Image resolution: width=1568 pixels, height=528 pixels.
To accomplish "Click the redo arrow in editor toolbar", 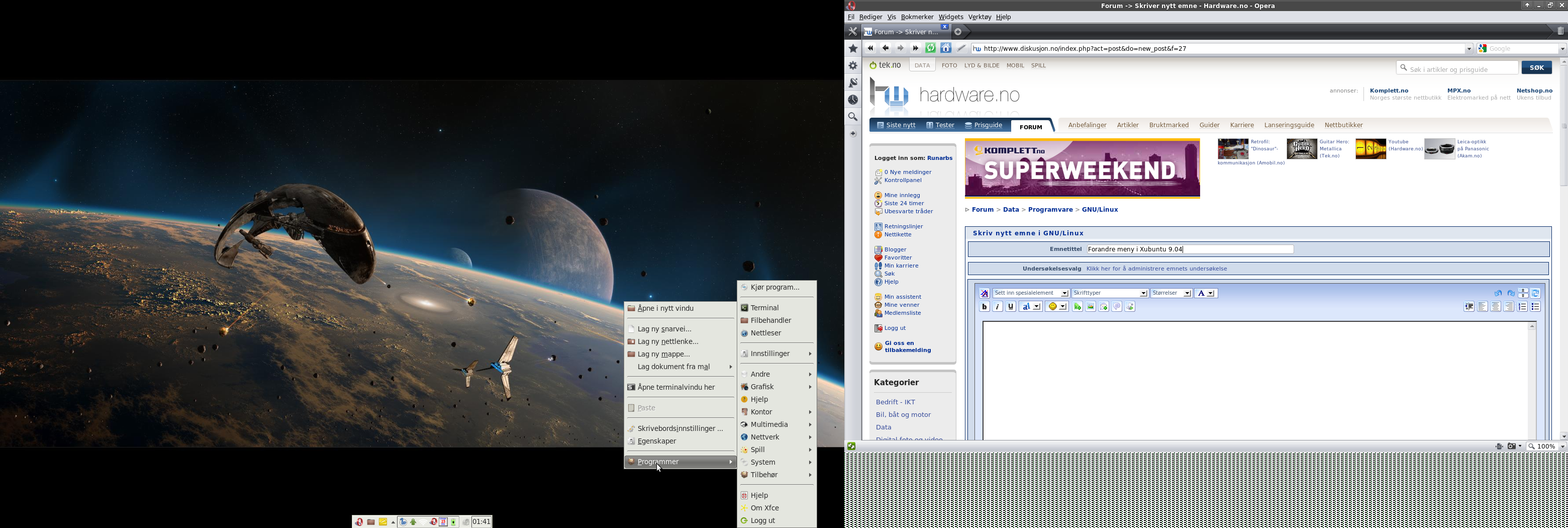I will 1510,294.
